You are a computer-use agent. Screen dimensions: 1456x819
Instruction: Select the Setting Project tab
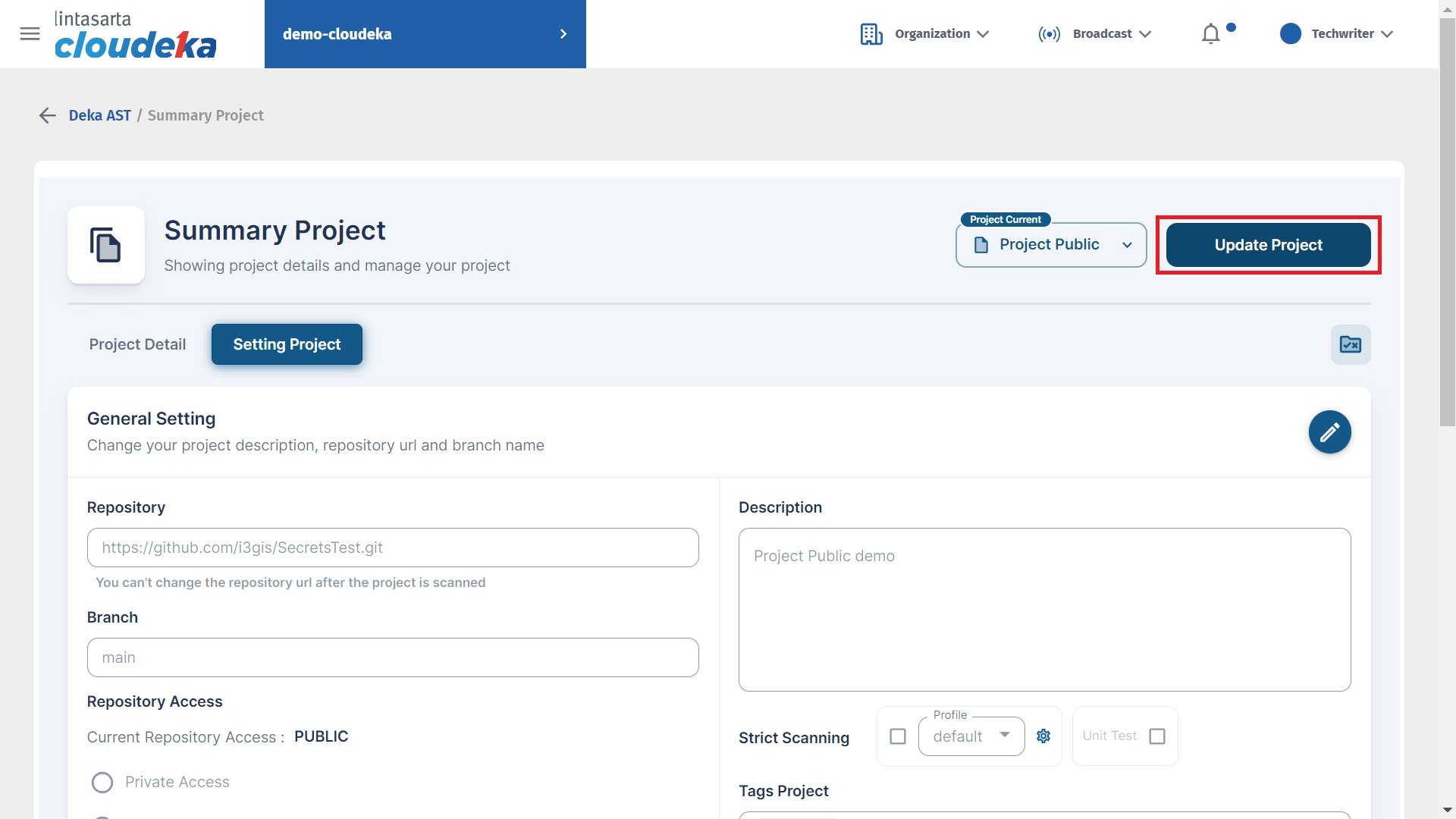[287, 344]
